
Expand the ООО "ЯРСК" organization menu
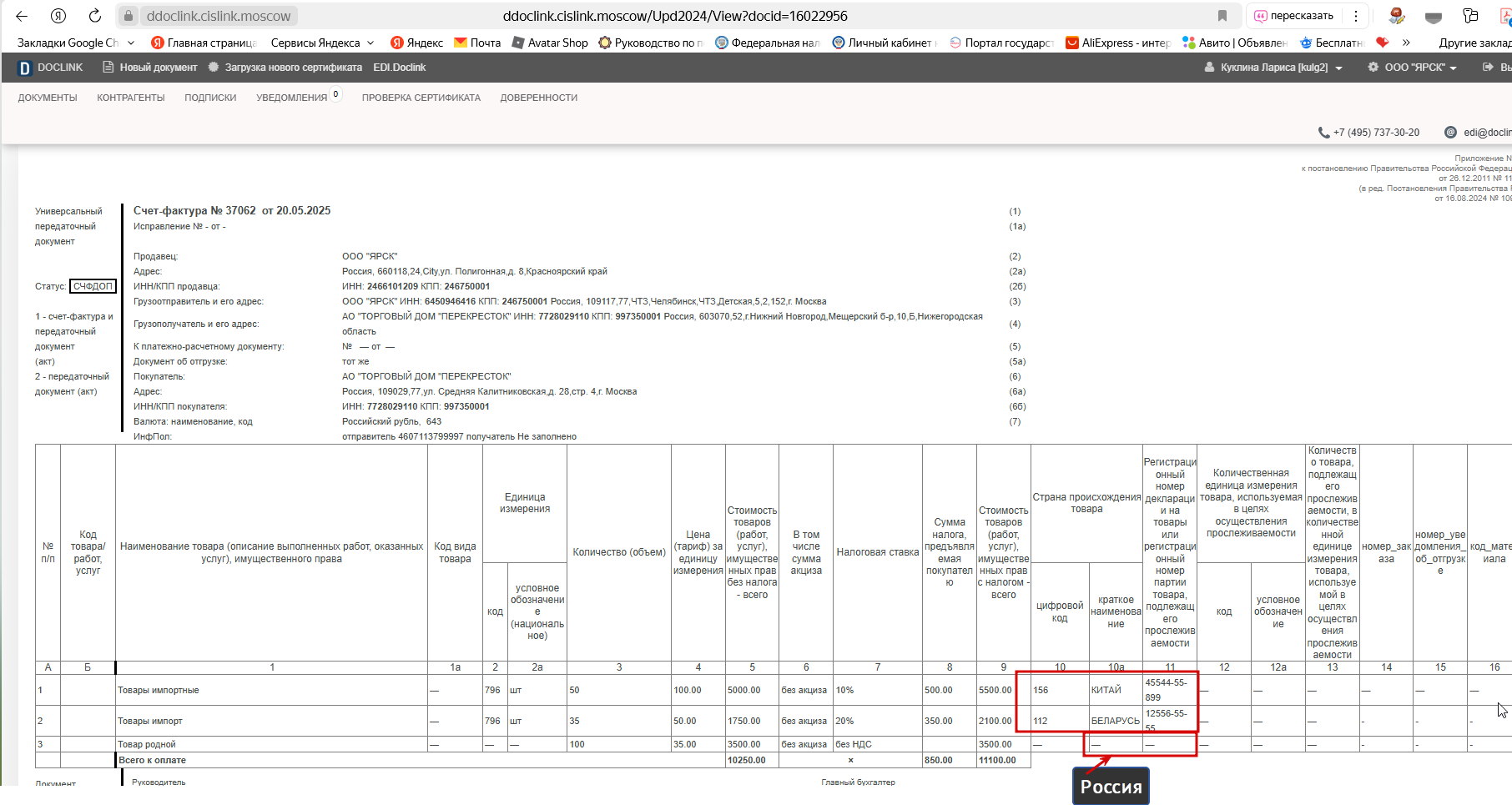pyautogui.click(x=1412, y=68)
